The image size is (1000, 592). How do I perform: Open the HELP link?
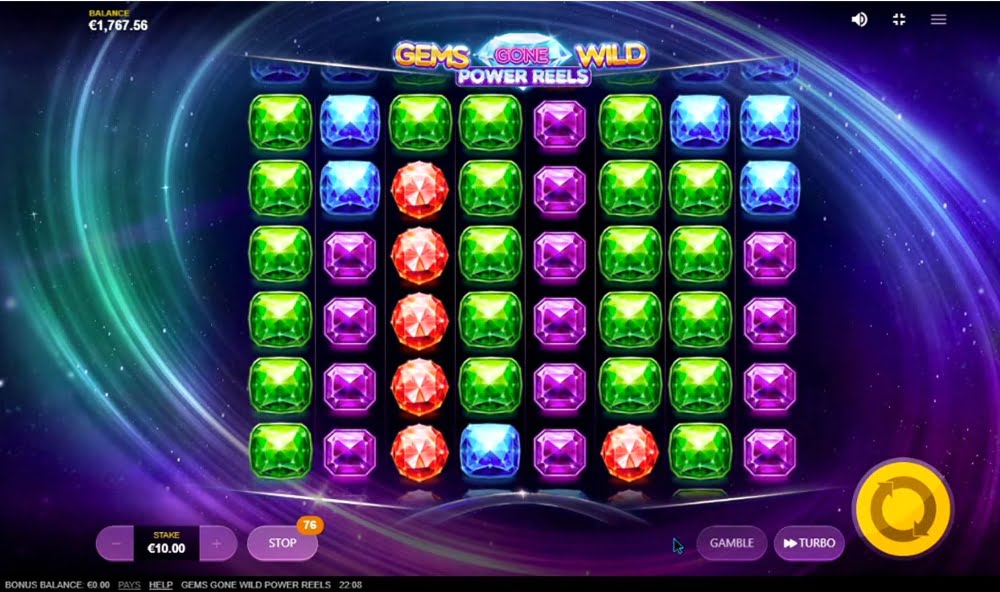[x=161, y=584]
